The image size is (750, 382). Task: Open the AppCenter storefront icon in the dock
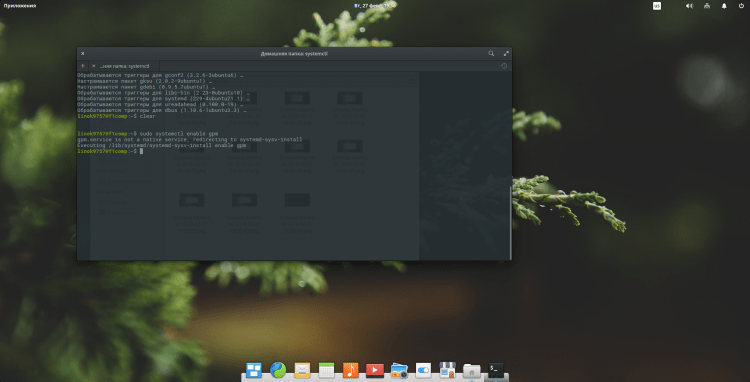[447, 370]
